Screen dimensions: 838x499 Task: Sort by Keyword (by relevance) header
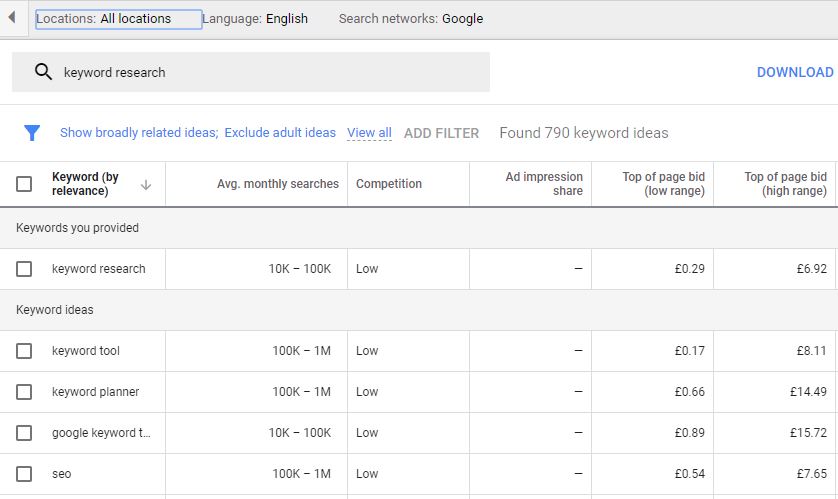click(x=86, y=184)
